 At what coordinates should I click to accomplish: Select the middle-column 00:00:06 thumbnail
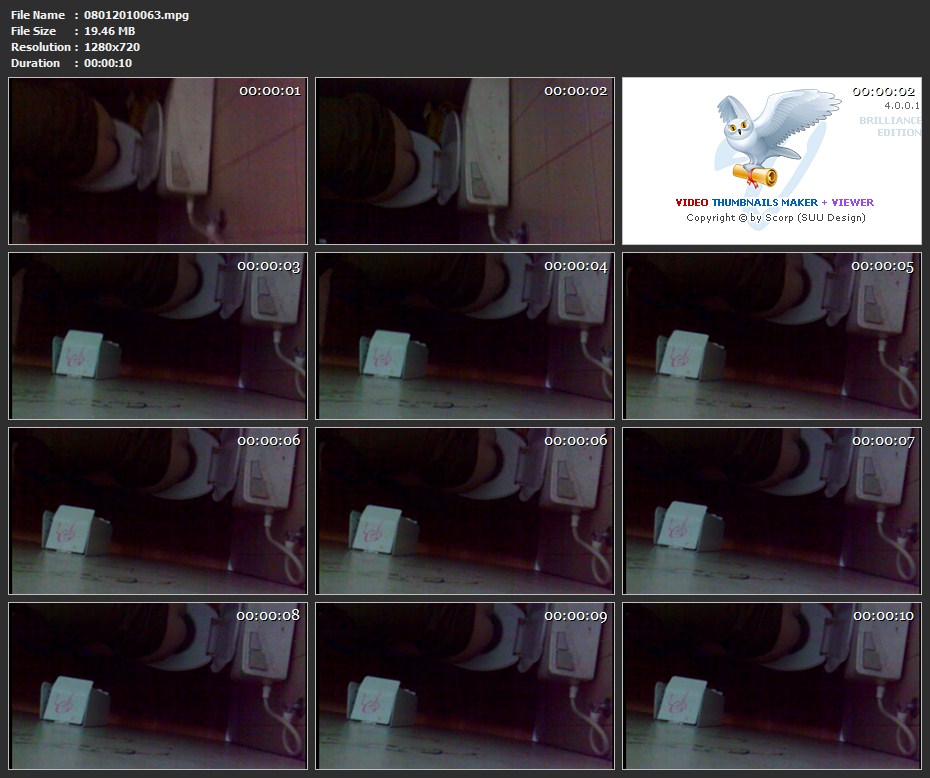[x=465, y=511]
